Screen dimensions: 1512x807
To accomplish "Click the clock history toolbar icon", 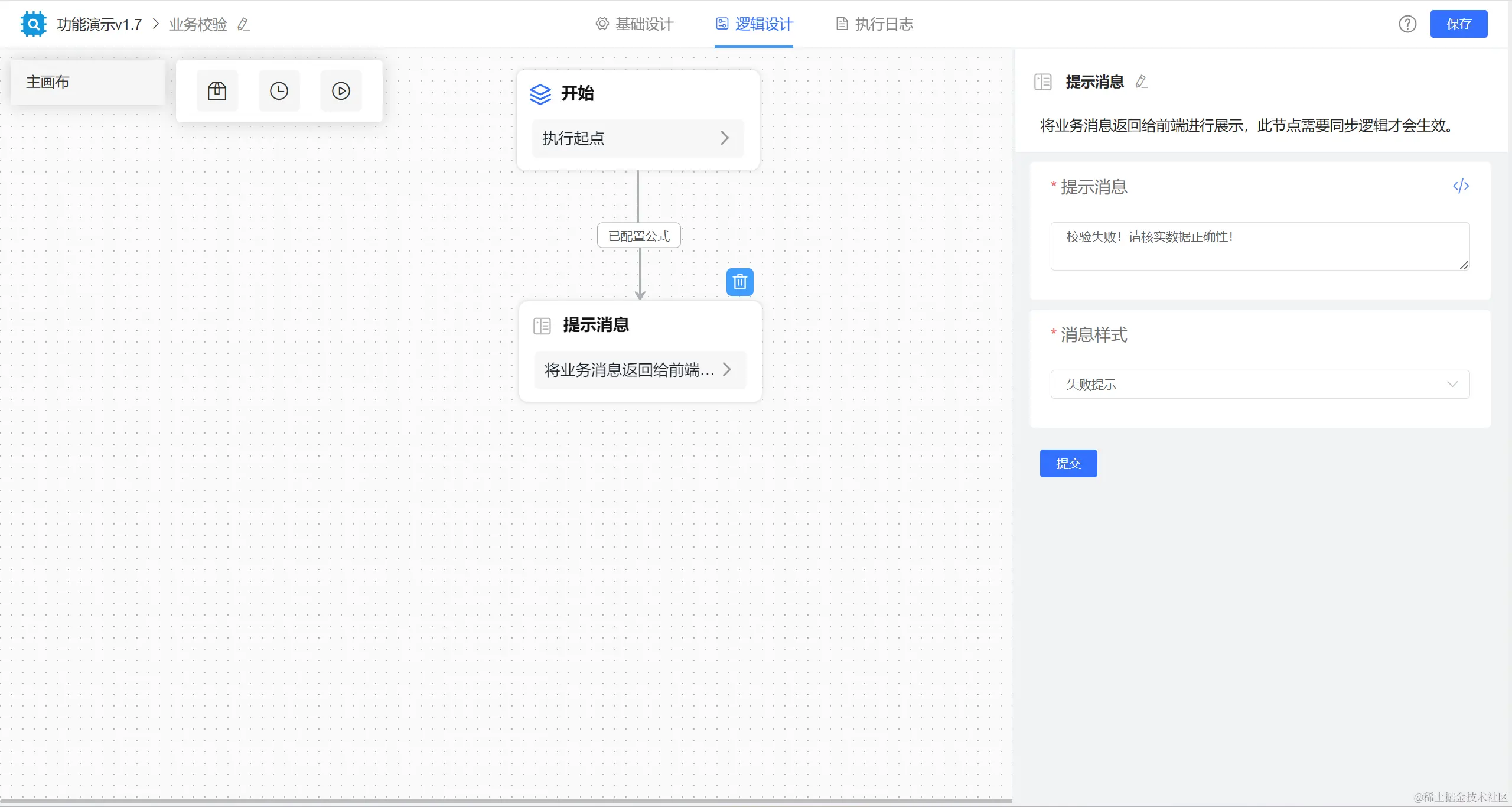I will (279, 91).
